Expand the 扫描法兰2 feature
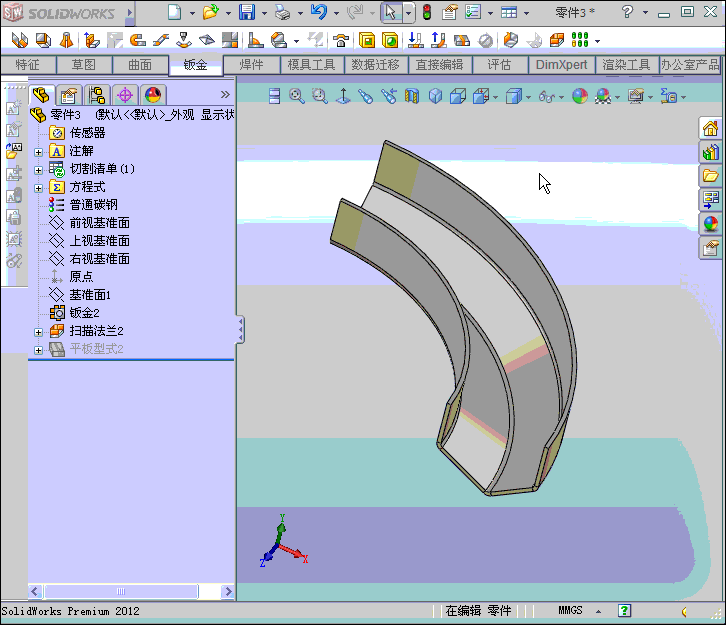The image size is (726, 625). coord(38,332)
